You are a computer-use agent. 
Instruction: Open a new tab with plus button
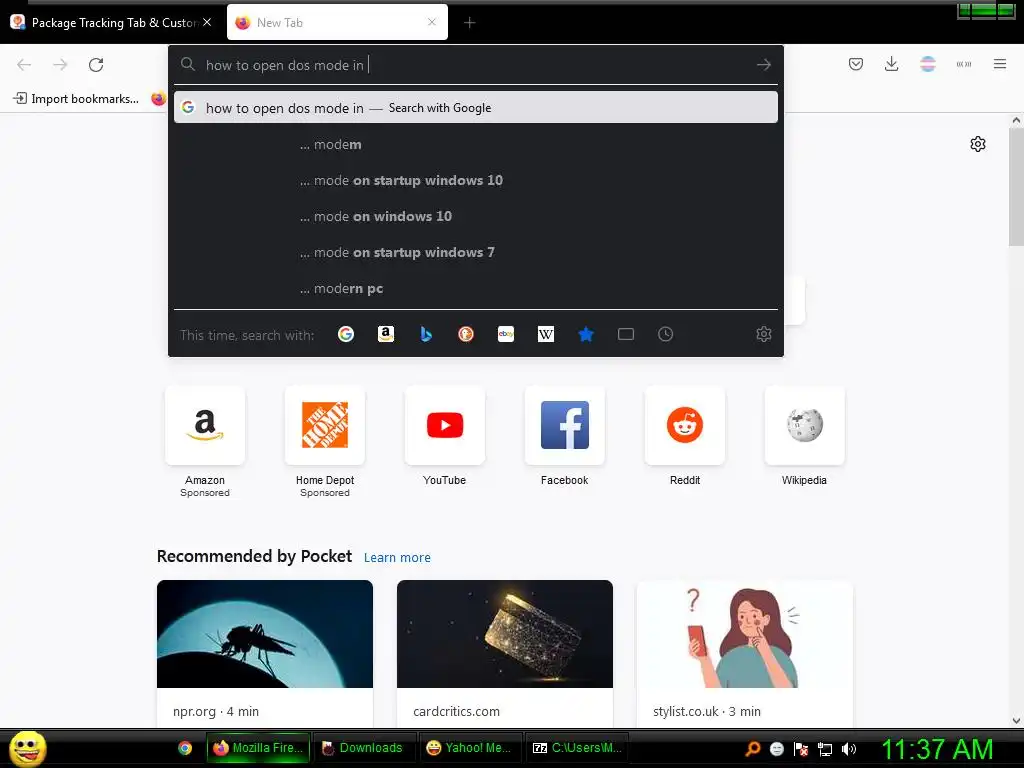click(469, 23)
